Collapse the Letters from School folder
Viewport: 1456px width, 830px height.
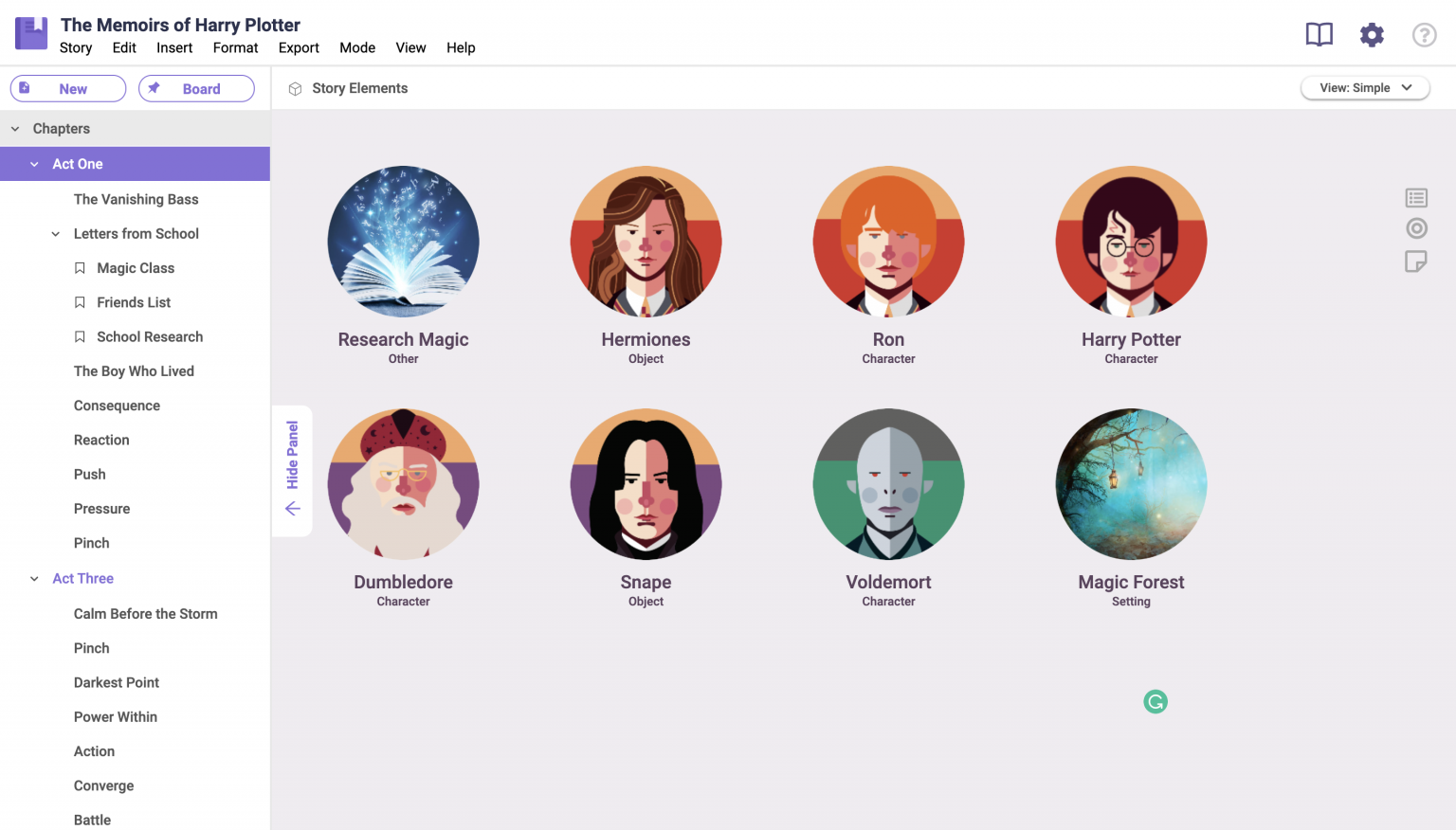pyautogui.click(x=56, y=234)
